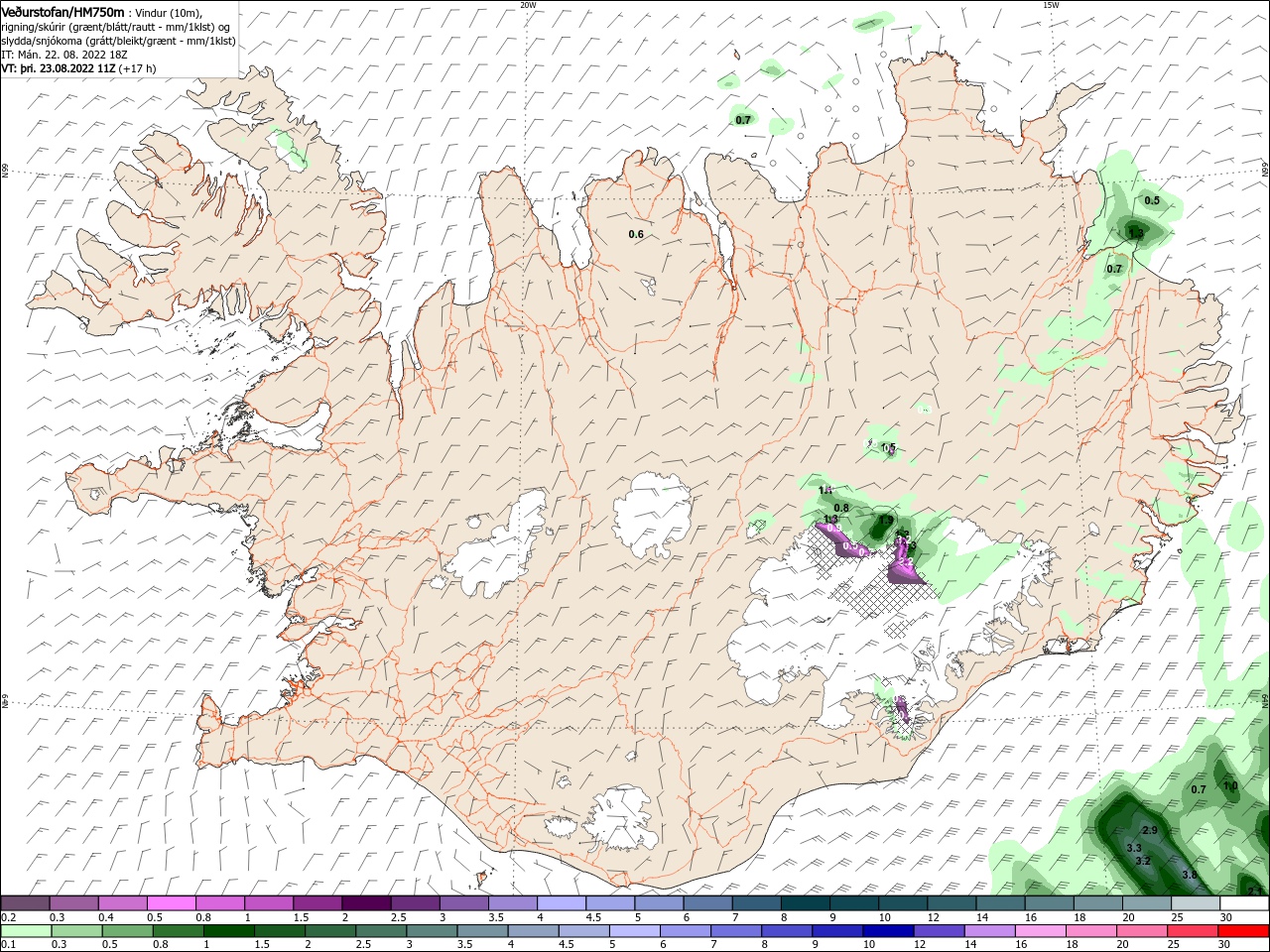The height and width of the screenshot is (952, 1270).
Task: Select white top-row swatch starting at 30
Action: click(x=1244, y=902)
